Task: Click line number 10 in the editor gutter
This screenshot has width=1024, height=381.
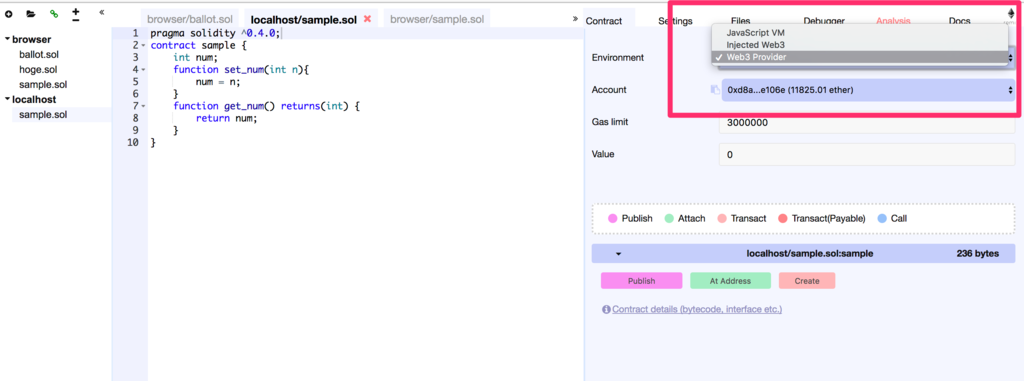Action: point(133,142)
